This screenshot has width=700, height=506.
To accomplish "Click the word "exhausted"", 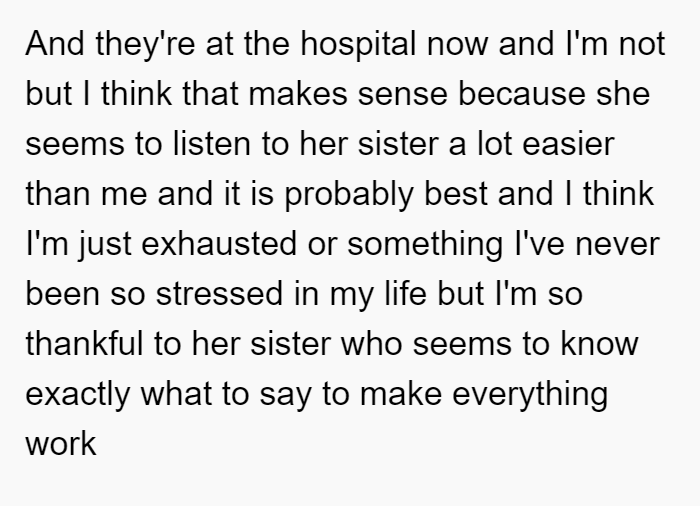I will (x=219, y=243).
